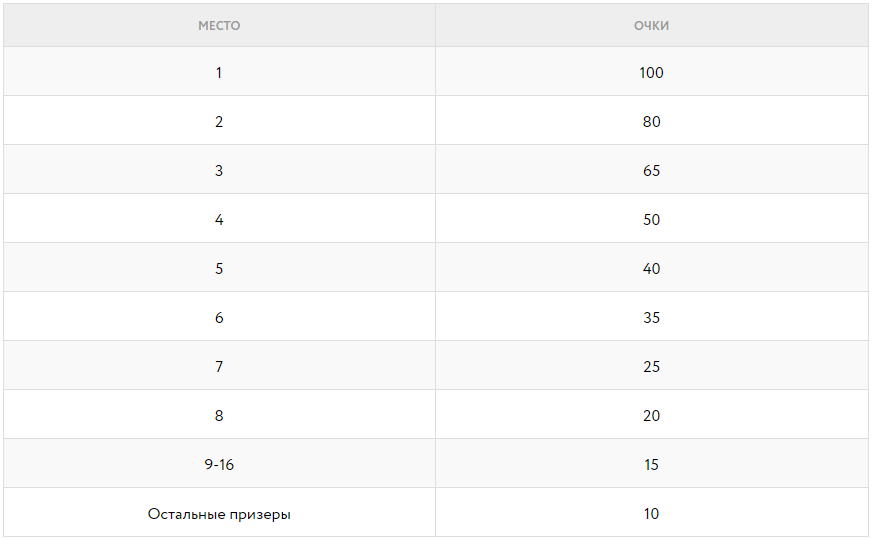Image resolution: width=874 pixels, height=539 pixels.
Task: Click the 40 points value
Action: coord(651,269)
